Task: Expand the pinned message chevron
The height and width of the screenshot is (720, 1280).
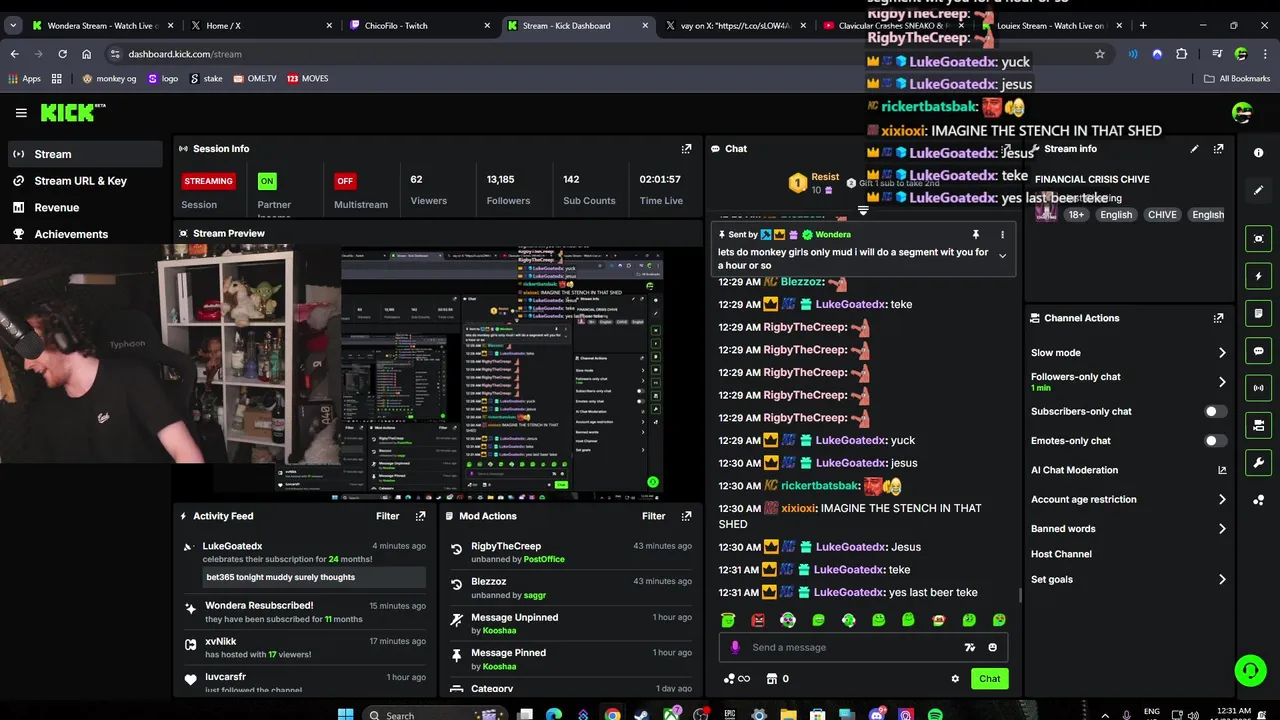Action: 1002,256
